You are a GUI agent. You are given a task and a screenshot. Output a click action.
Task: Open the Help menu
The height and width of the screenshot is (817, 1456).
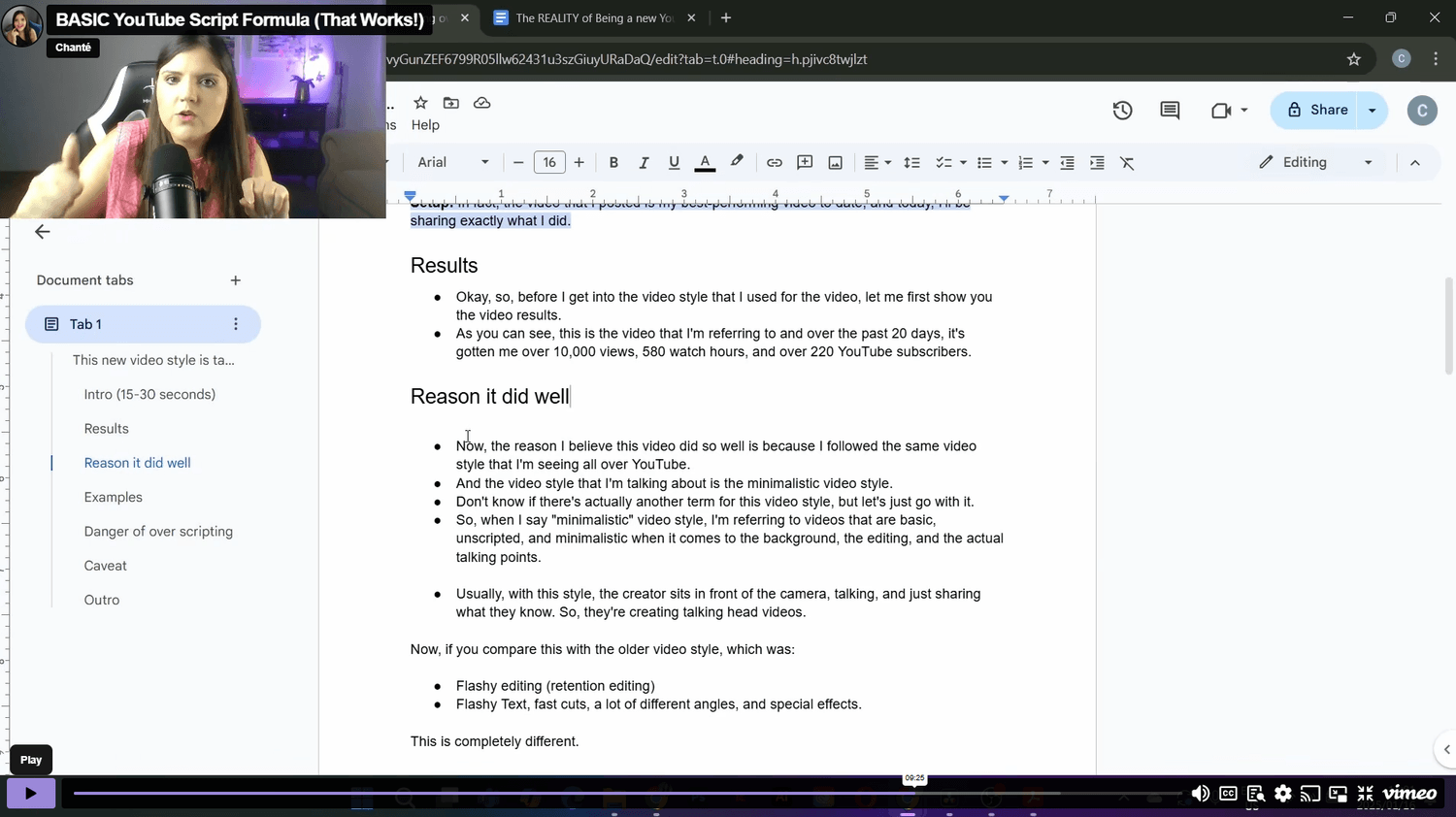click(425, 125)
